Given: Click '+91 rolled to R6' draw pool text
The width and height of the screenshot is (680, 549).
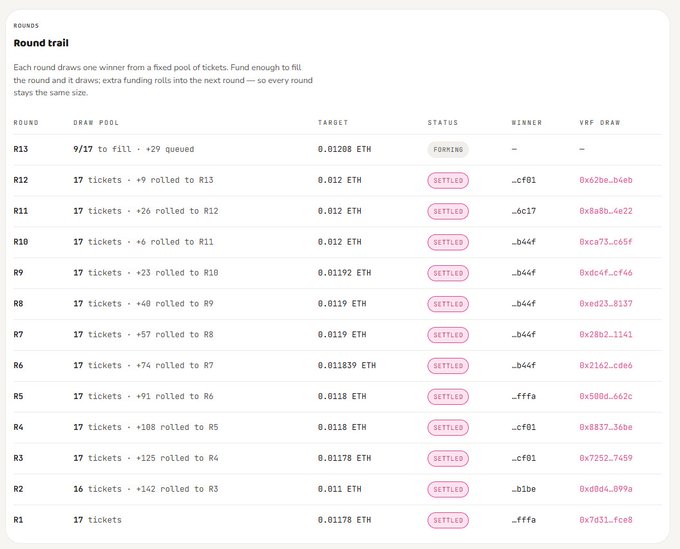Looking at the screenshot, I should (x=175, y=396).
